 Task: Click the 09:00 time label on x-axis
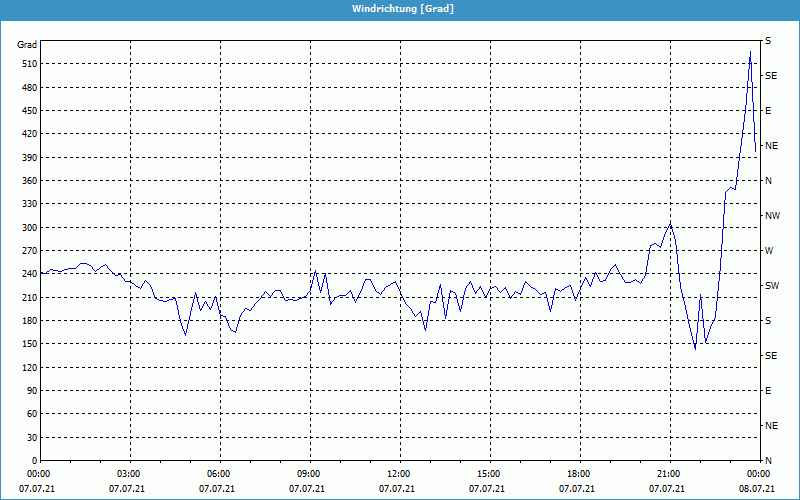point(309,474)
